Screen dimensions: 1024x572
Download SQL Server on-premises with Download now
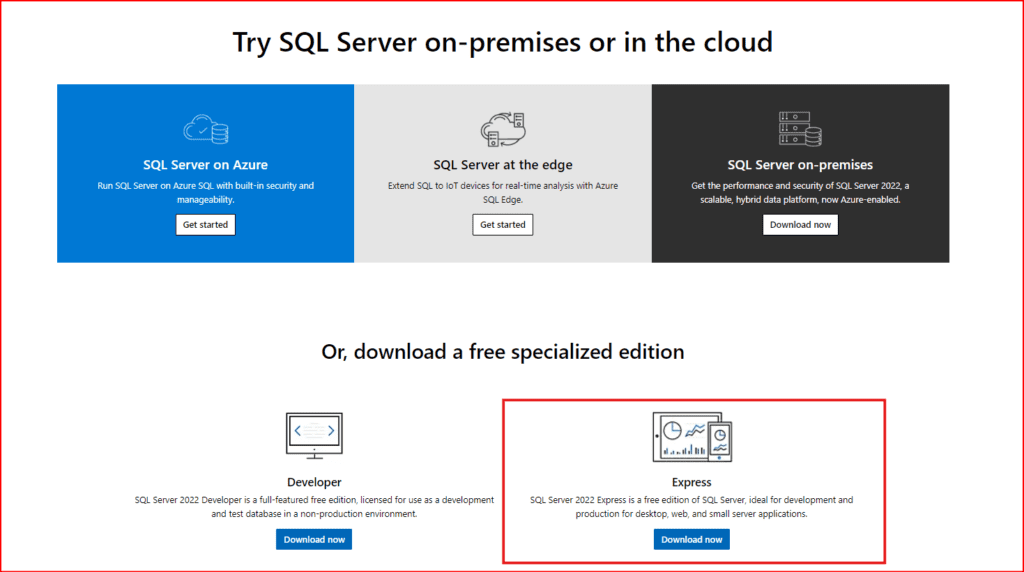pyautogui.click(x=800, y=225)
